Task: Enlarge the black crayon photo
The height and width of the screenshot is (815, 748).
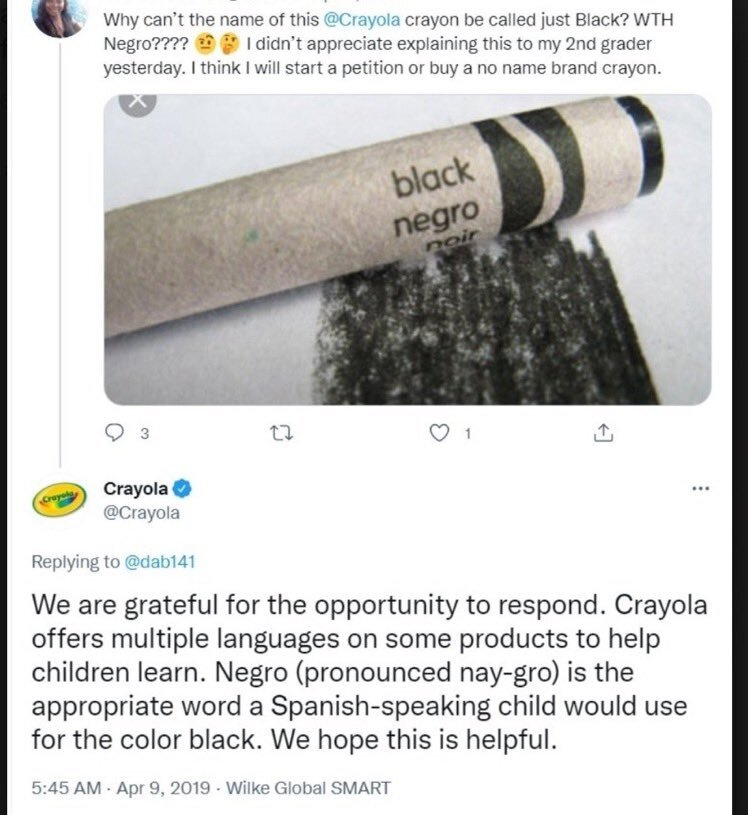Action: (408, 250)
